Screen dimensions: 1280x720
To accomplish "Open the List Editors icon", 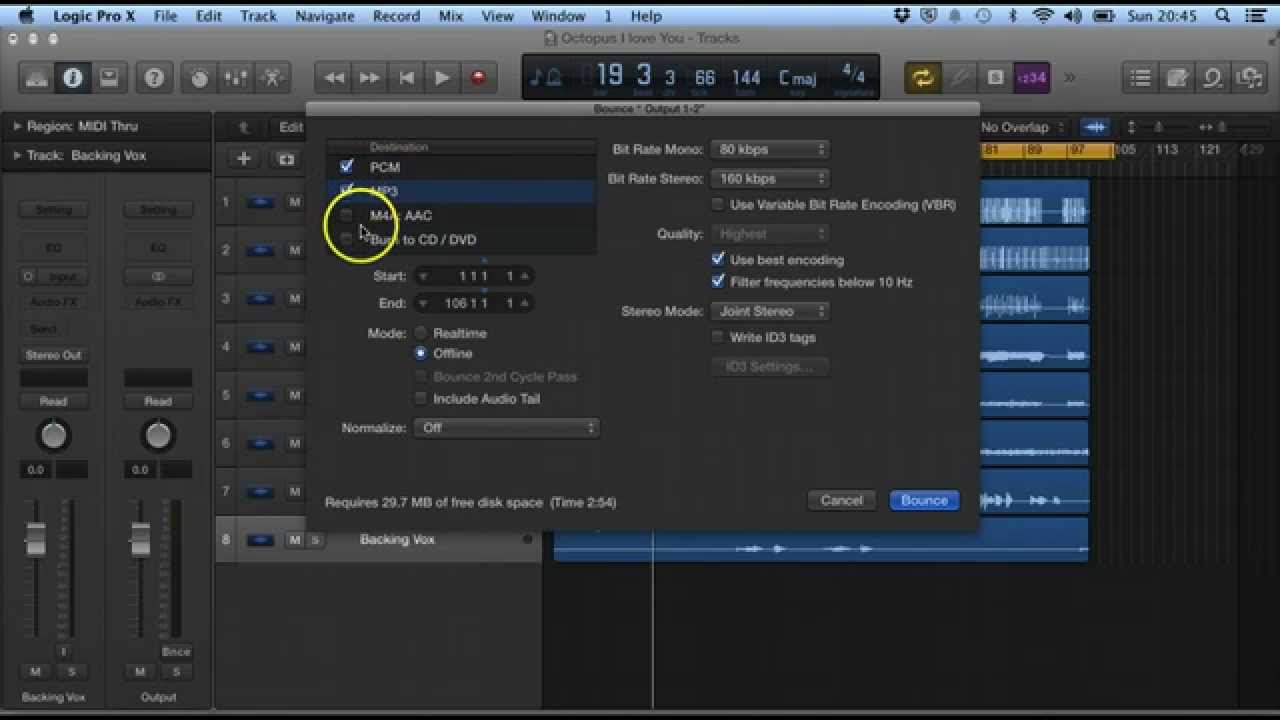I will tap(1140, 77).
